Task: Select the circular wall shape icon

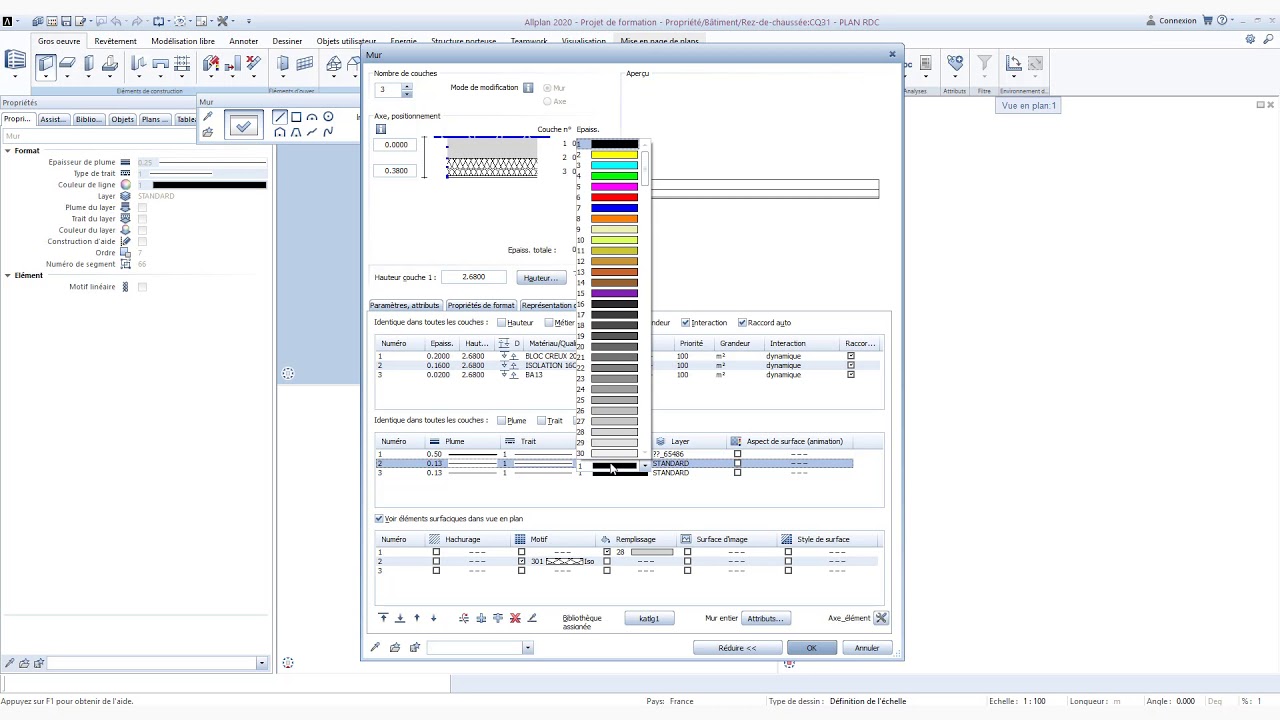Action: pos(328,117)
